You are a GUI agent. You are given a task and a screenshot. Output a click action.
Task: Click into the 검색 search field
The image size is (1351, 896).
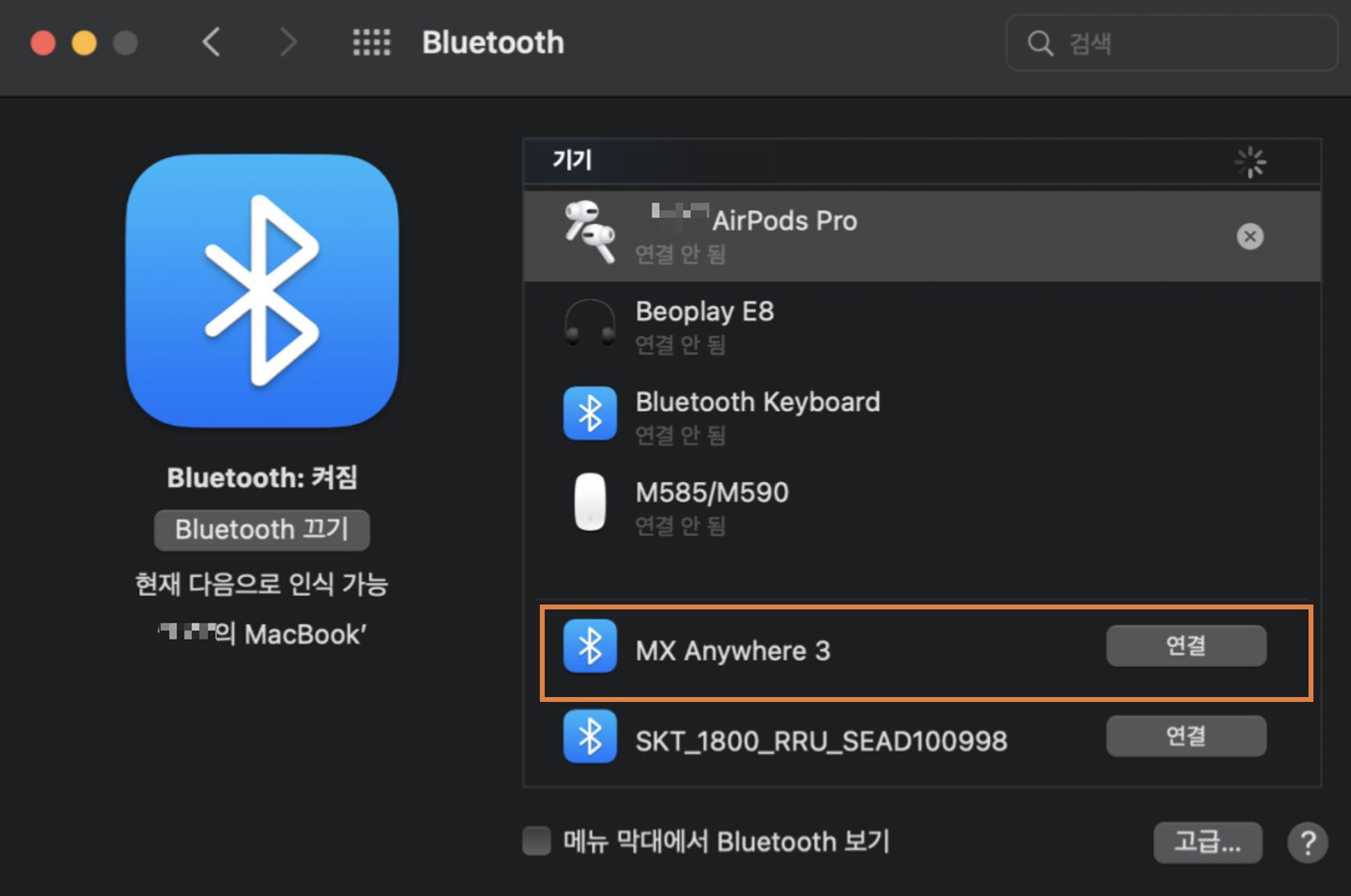[x=1183, y=43]
